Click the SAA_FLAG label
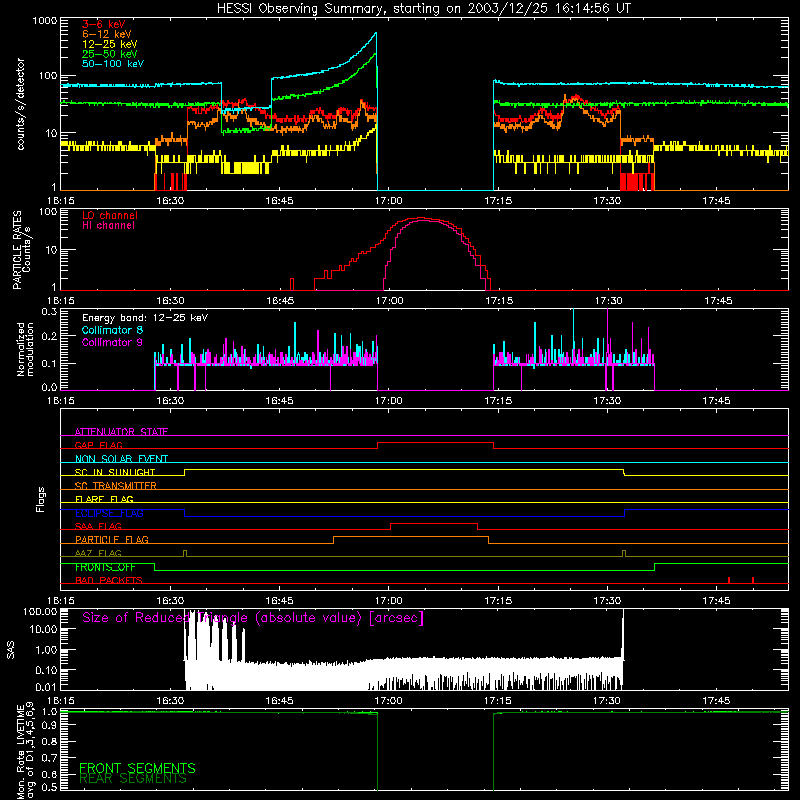Image resolution: width=800 pixels, height=800 pixels. pos(98,526)
